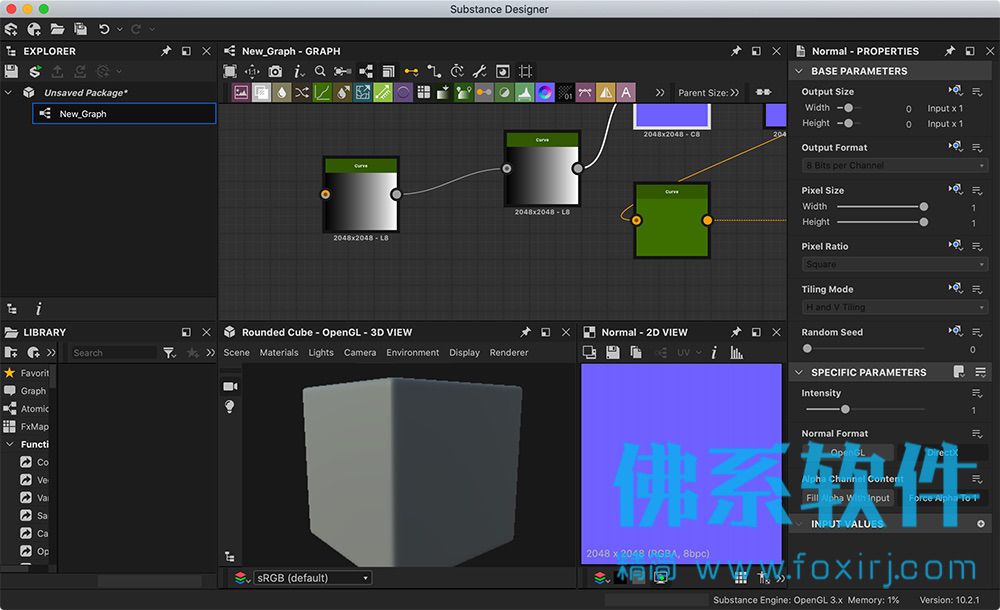Create a new Substance package
The width and height of the screenshot is (1000, 610).
pos(11,29)
